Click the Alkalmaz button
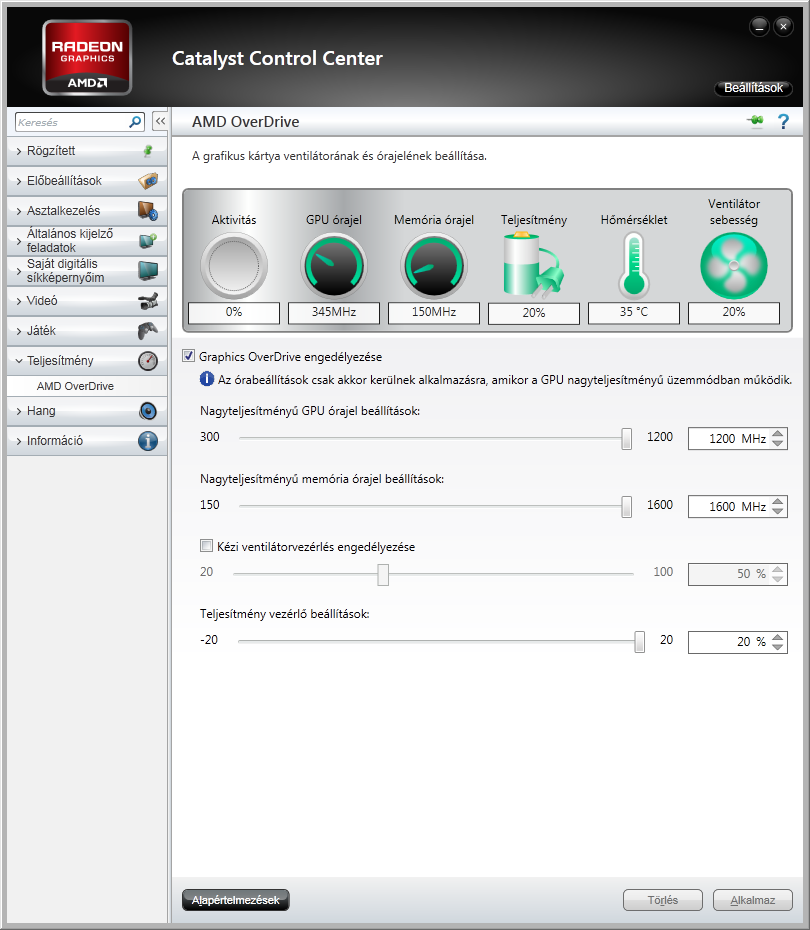Image resolution: width=810 pixels, height=930 pixels. (752, 900)
